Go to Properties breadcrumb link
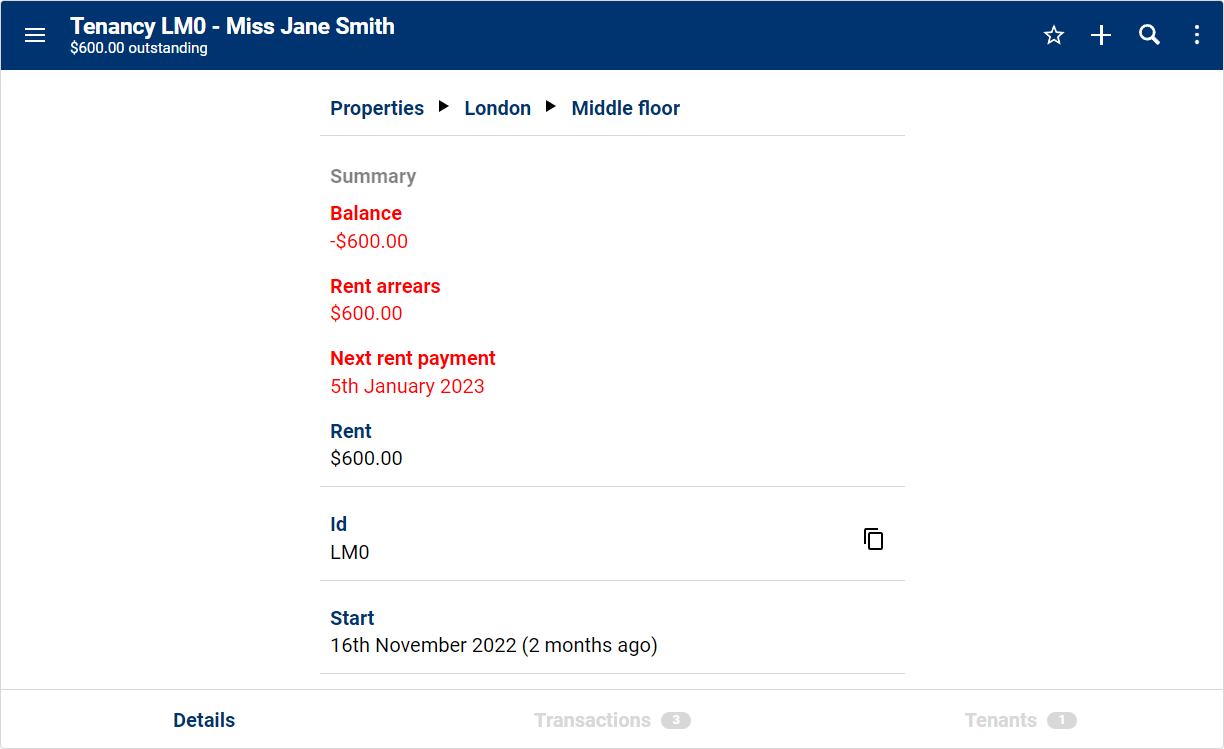 click(x=377, y=108)
